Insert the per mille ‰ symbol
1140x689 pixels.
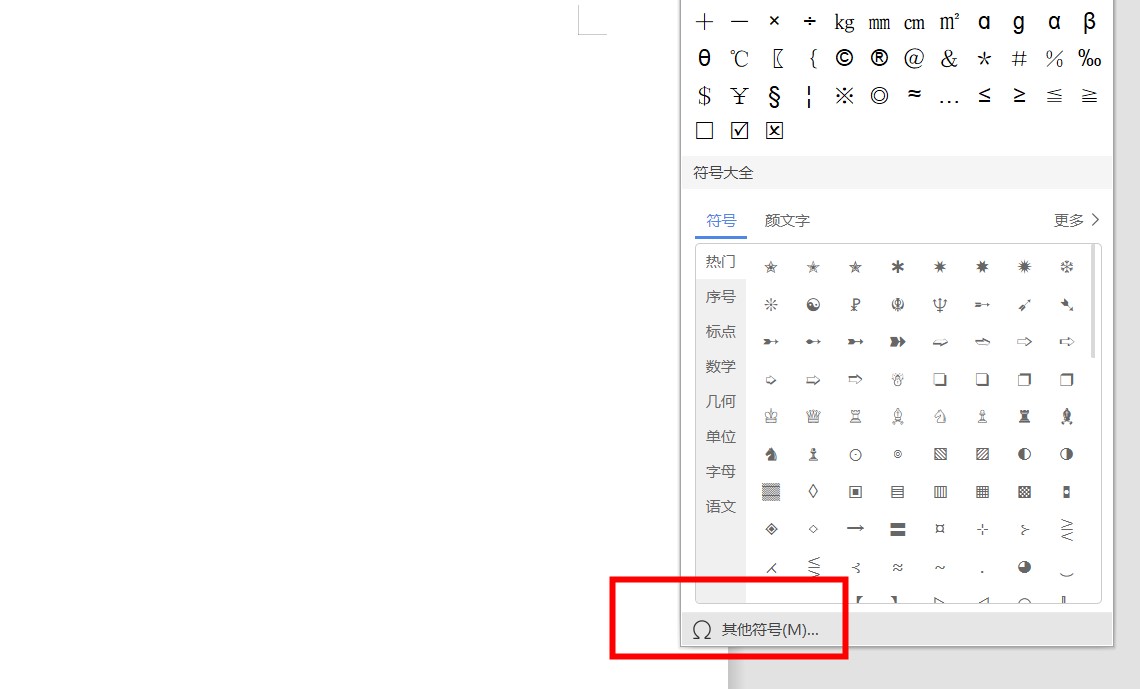tap(1089, 59)
